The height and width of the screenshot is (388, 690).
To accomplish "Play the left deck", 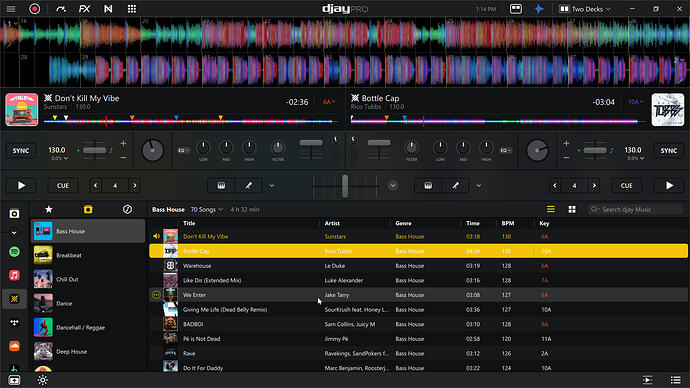I will pyautogui.click(x=21, y=186).
